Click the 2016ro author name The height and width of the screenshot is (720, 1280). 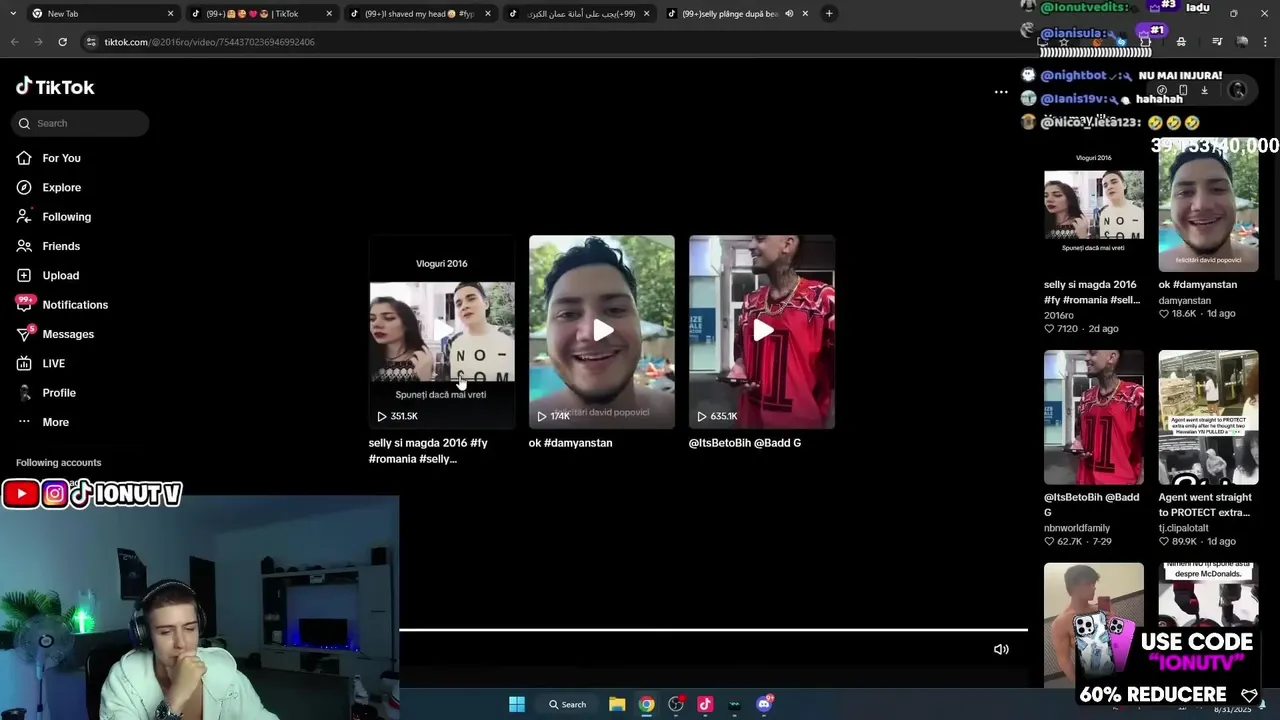point(1059,315)
